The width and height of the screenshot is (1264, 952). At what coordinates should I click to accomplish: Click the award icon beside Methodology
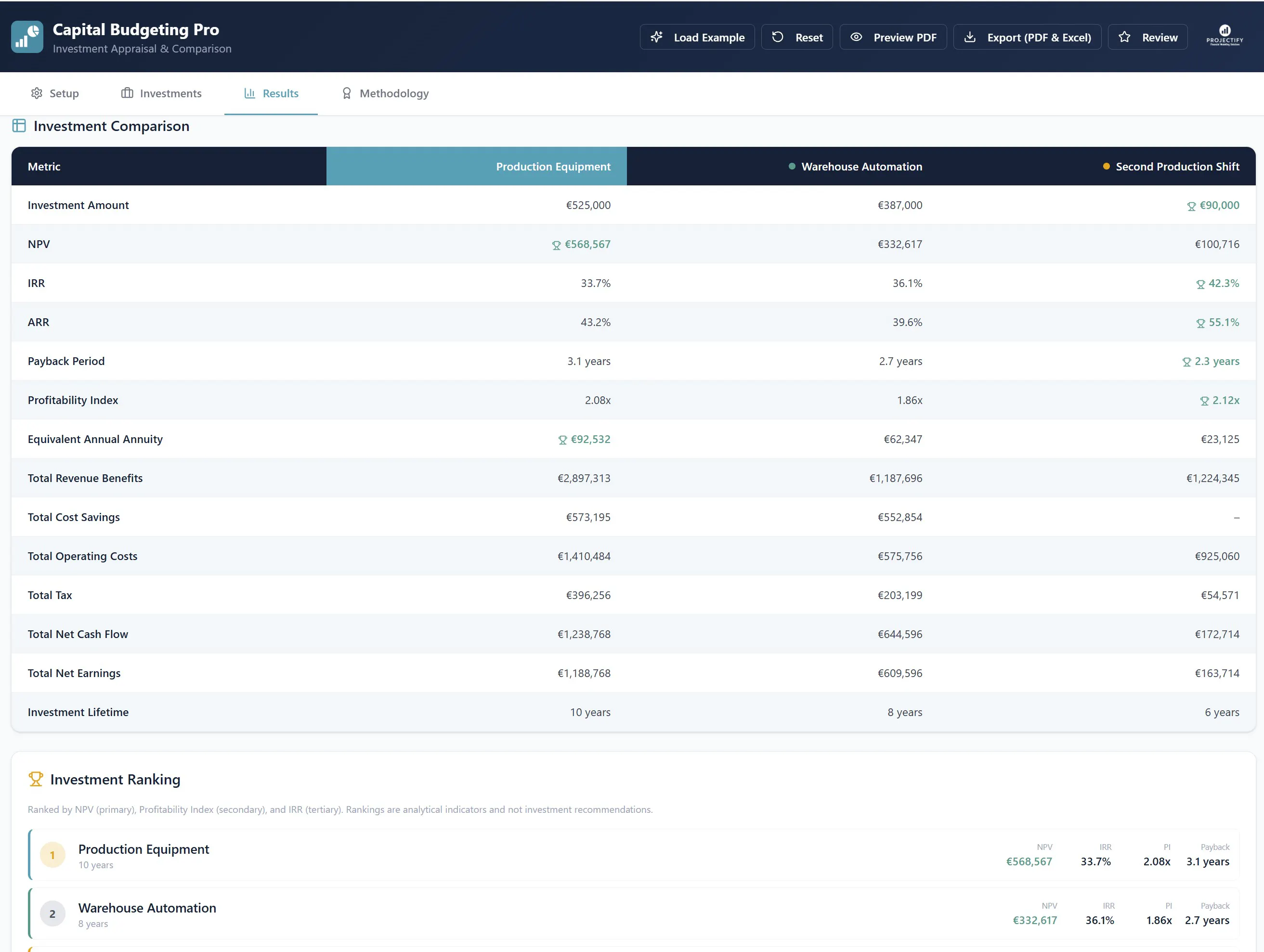pos(347,93)
